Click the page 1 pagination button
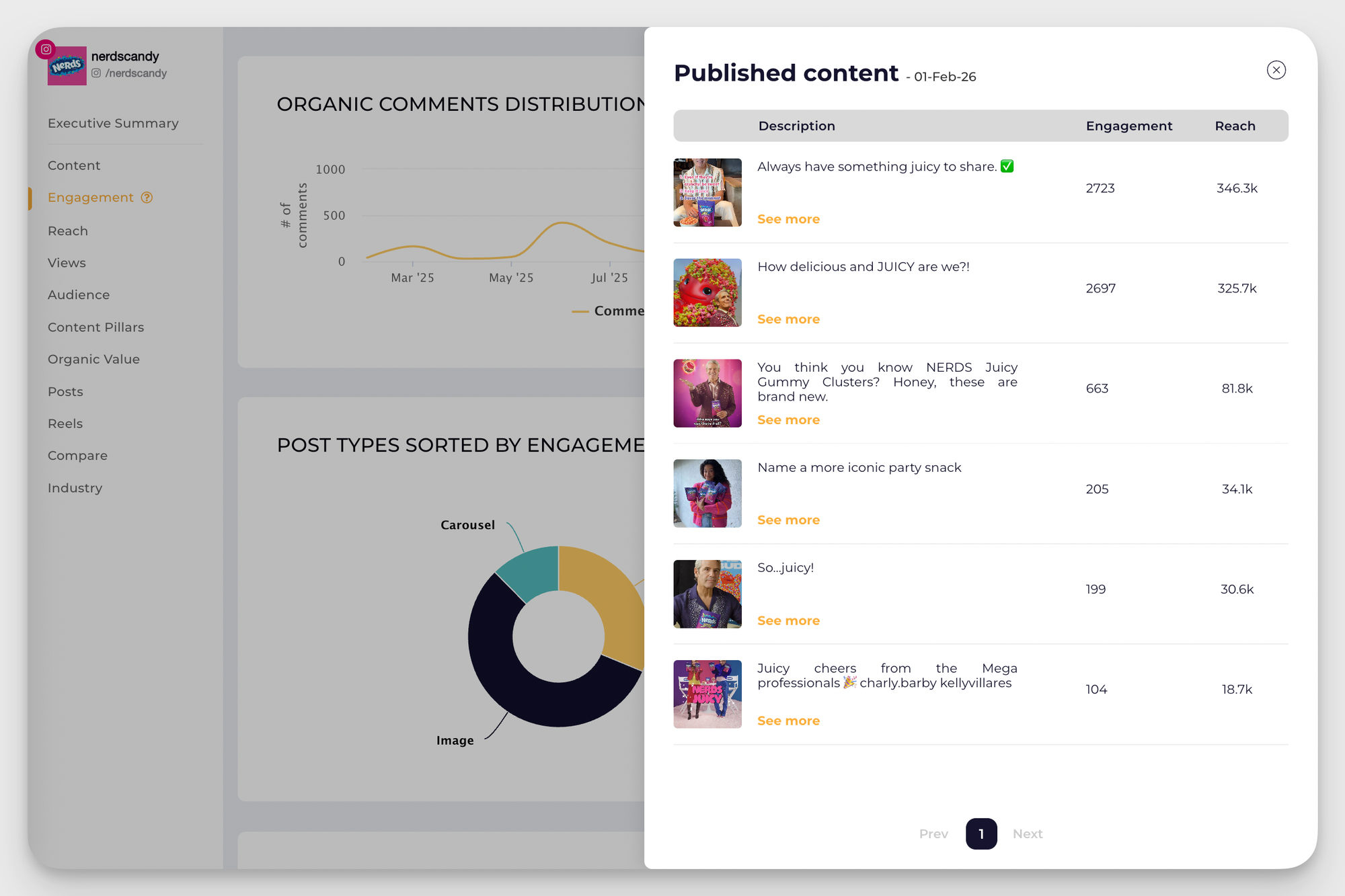 [x=981, y=833]
